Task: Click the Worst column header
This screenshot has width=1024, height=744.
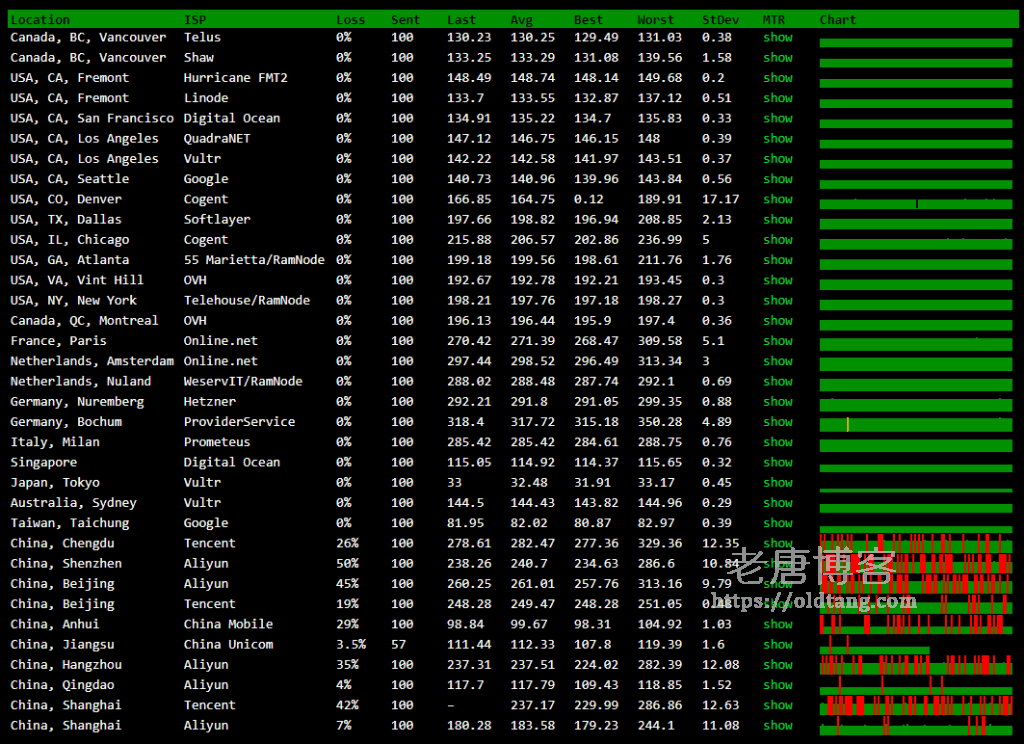Action: click(656, 20)
